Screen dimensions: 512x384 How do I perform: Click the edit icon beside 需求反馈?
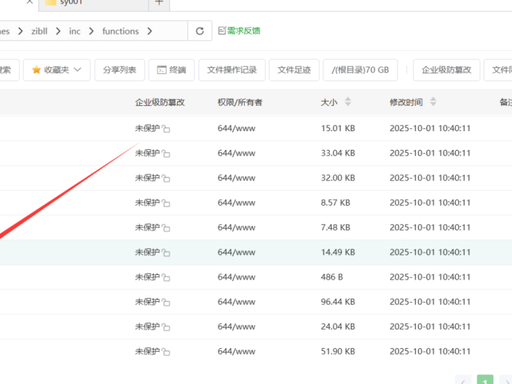[222, 31]
